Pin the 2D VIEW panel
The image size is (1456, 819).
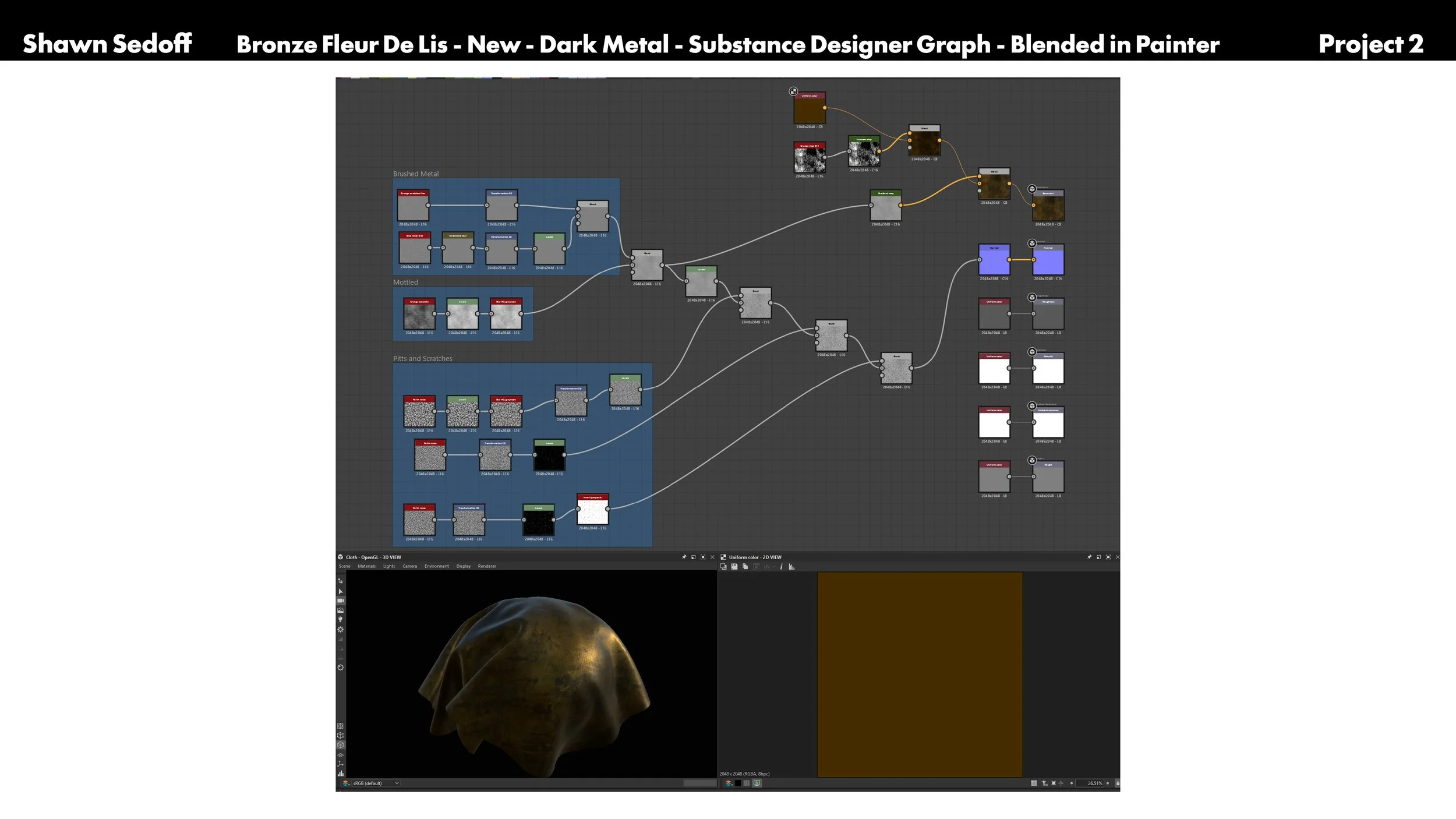click(x=1089, y=557)
